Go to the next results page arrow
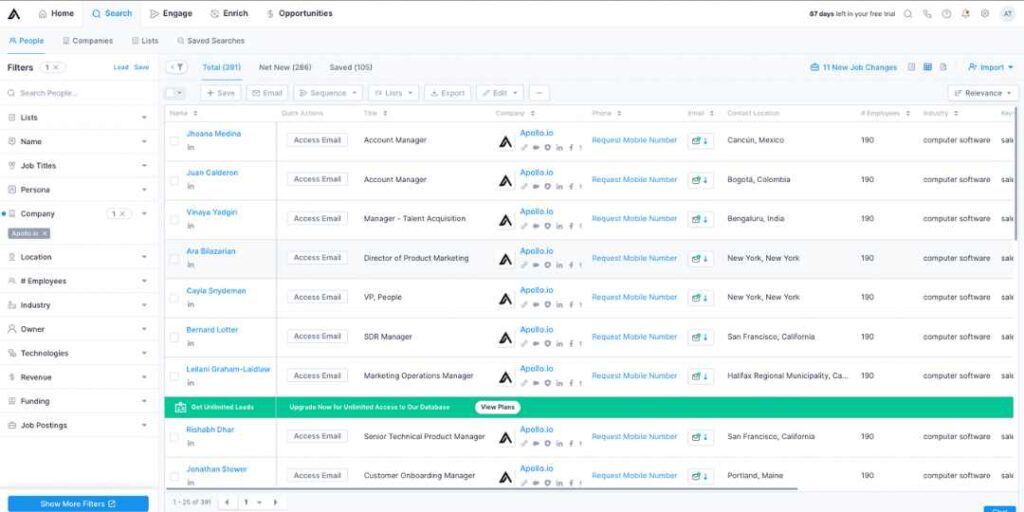 [x=276, y=502]
